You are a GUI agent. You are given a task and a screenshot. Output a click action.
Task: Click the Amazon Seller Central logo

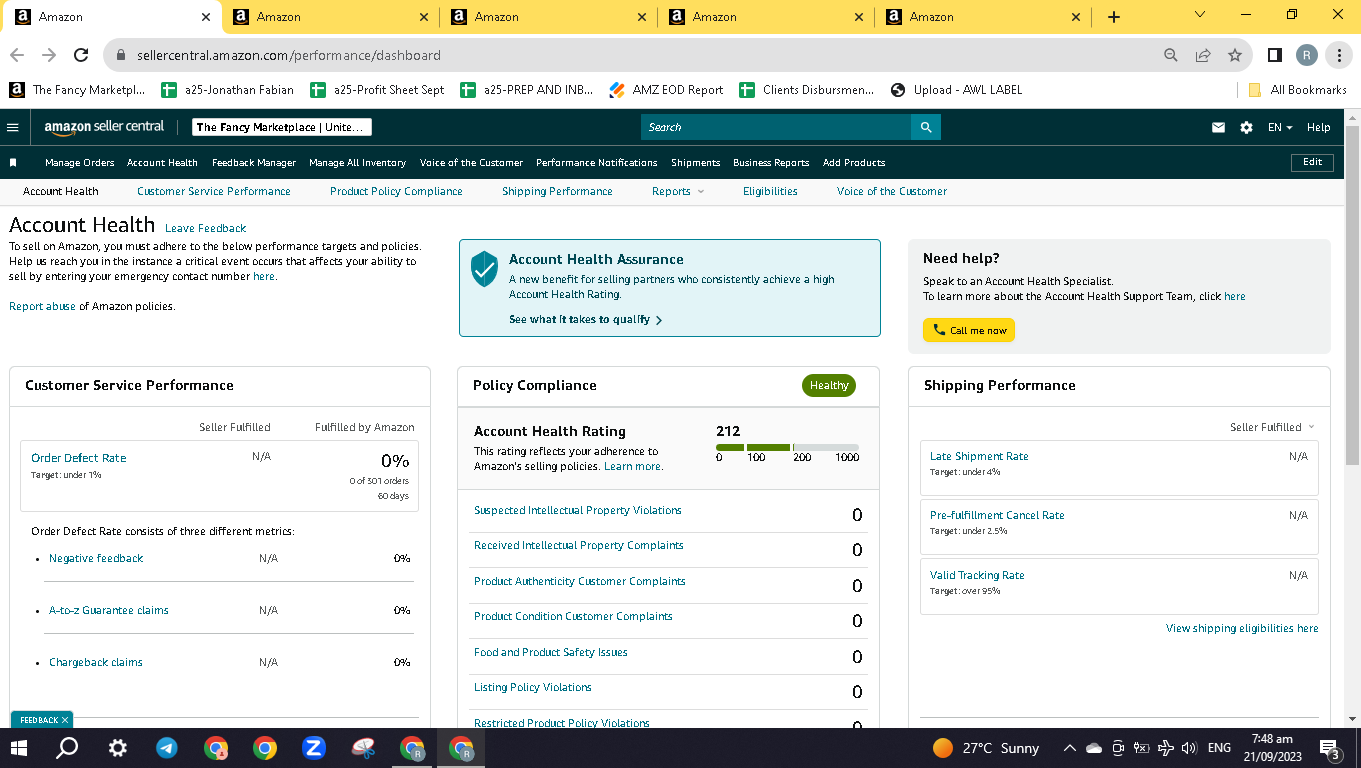(104, 127)
